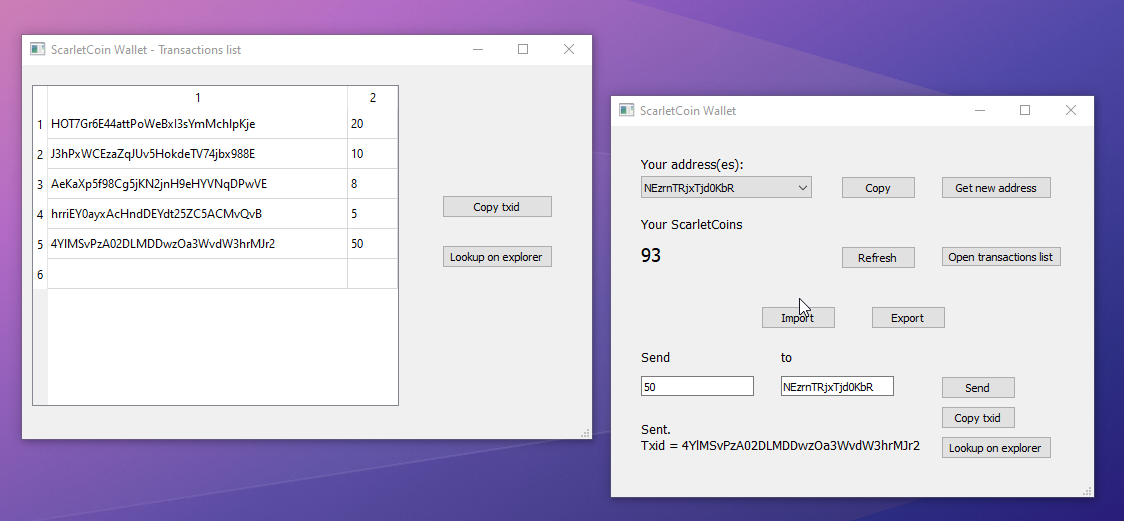This screenshot has width=1124, height=521.
Task: Select row header 5 in the transactions table
Action: [x=40, y=244]
